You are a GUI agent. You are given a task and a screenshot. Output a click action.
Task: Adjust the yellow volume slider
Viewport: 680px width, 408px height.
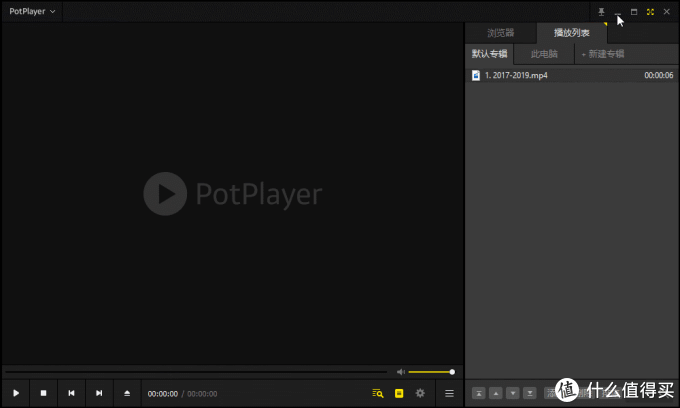point(432,372)
